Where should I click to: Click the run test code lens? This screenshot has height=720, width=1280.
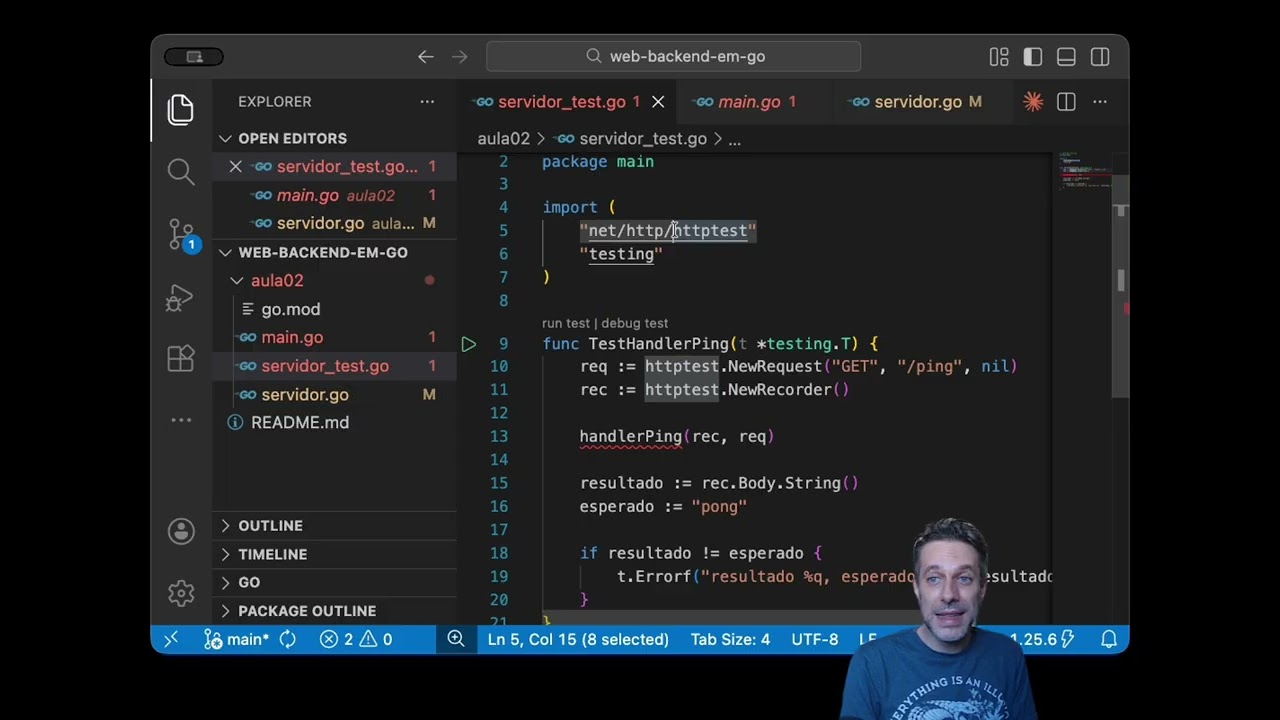pos(566,323)
